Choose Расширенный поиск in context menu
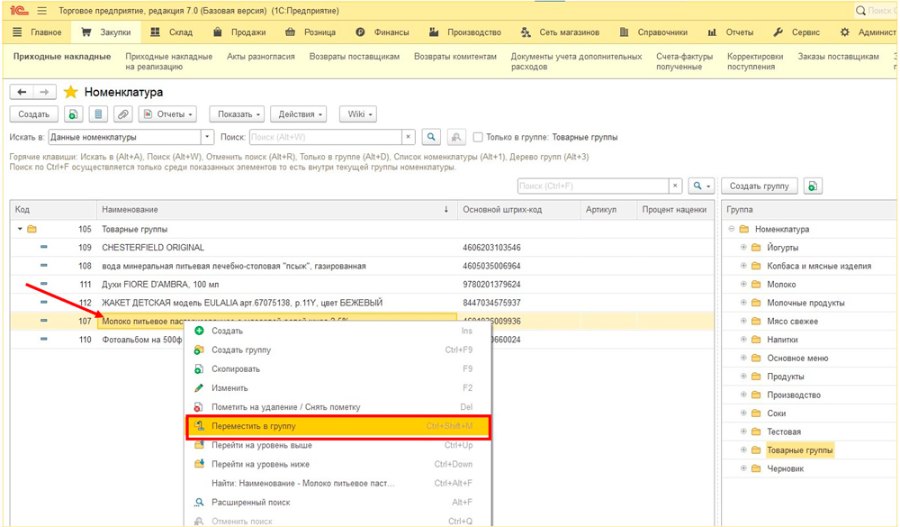900x527 pixels. [339, 502]
